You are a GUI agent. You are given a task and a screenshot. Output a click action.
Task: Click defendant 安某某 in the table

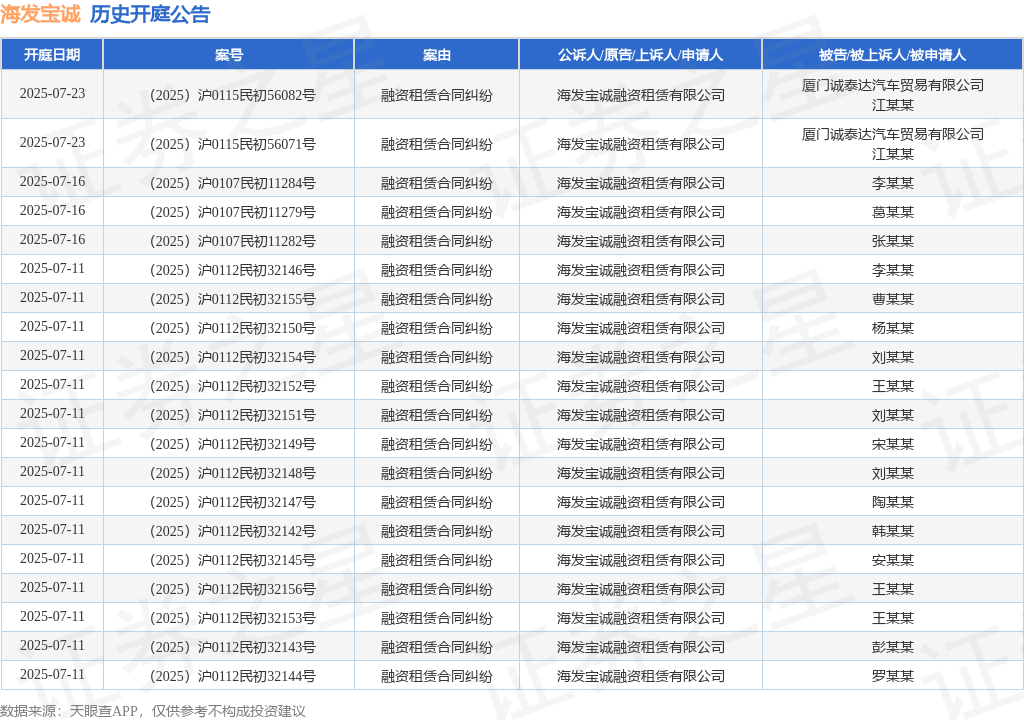coord(893,561)
